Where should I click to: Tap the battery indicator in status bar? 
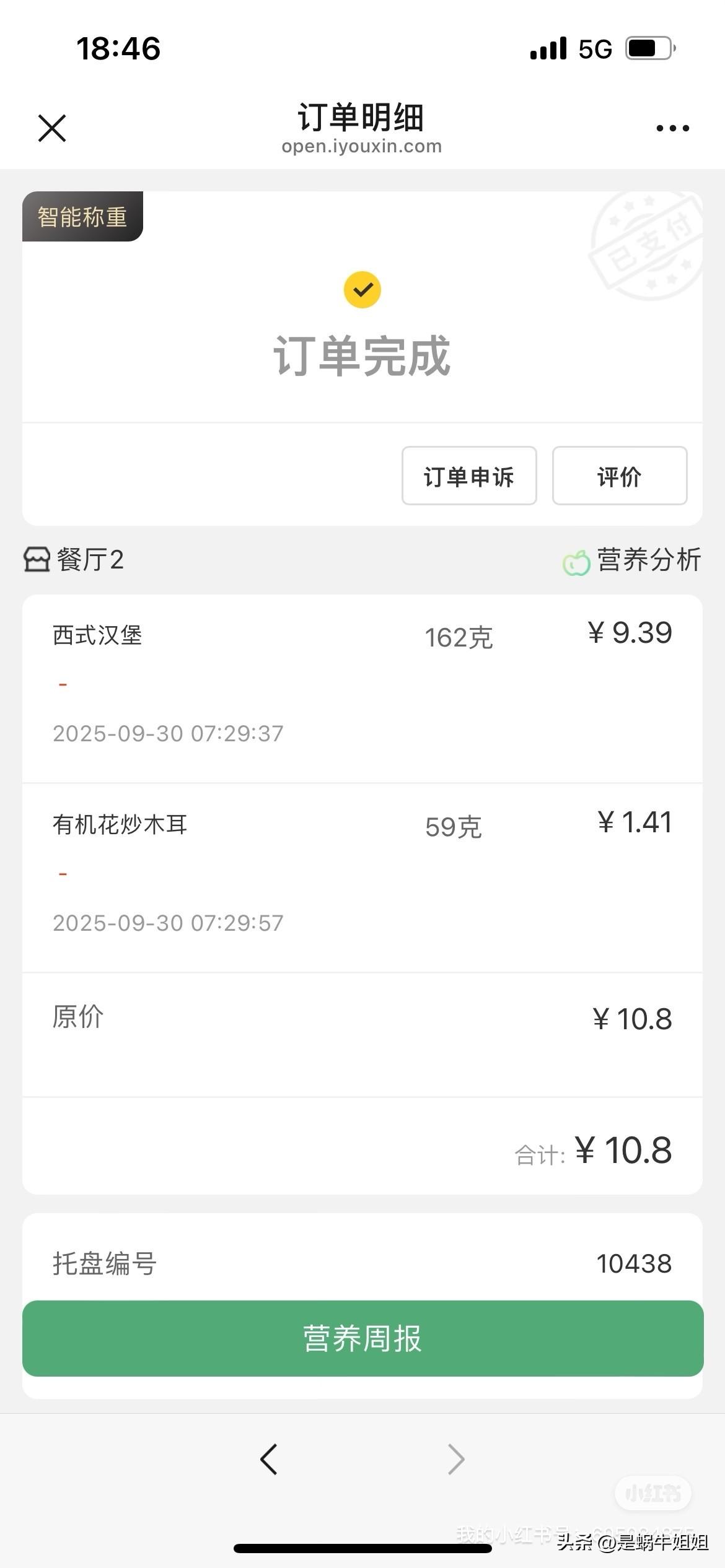[x=651, y=48]
